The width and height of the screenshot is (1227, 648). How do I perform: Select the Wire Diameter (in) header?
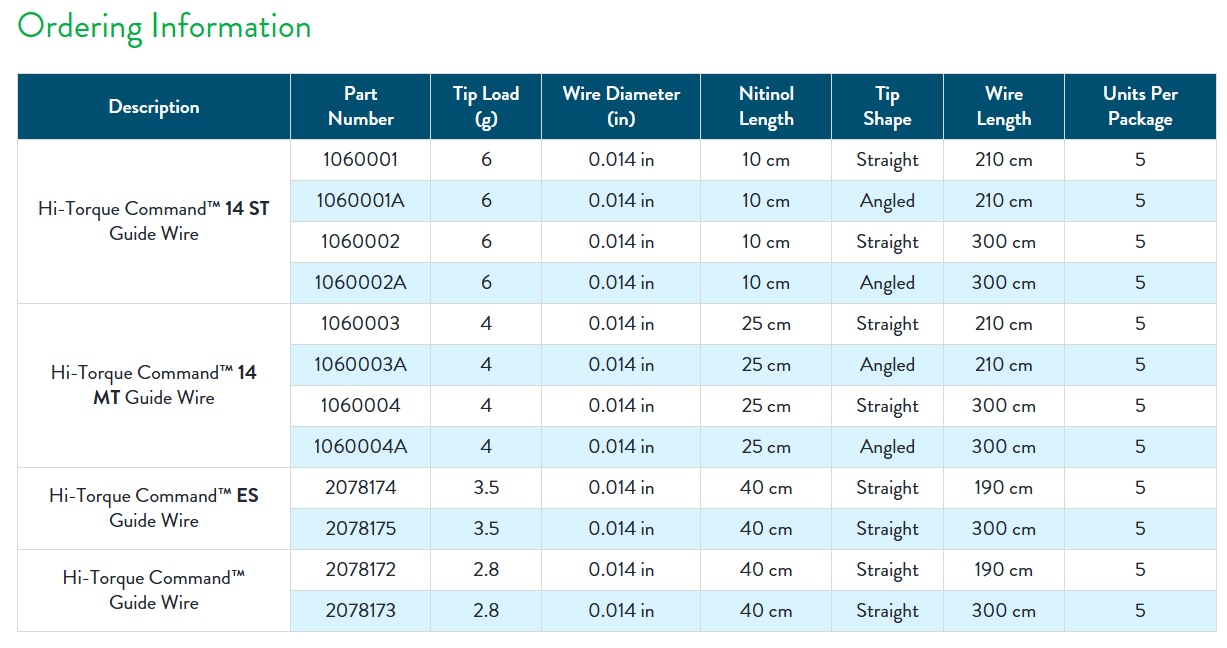621,106
